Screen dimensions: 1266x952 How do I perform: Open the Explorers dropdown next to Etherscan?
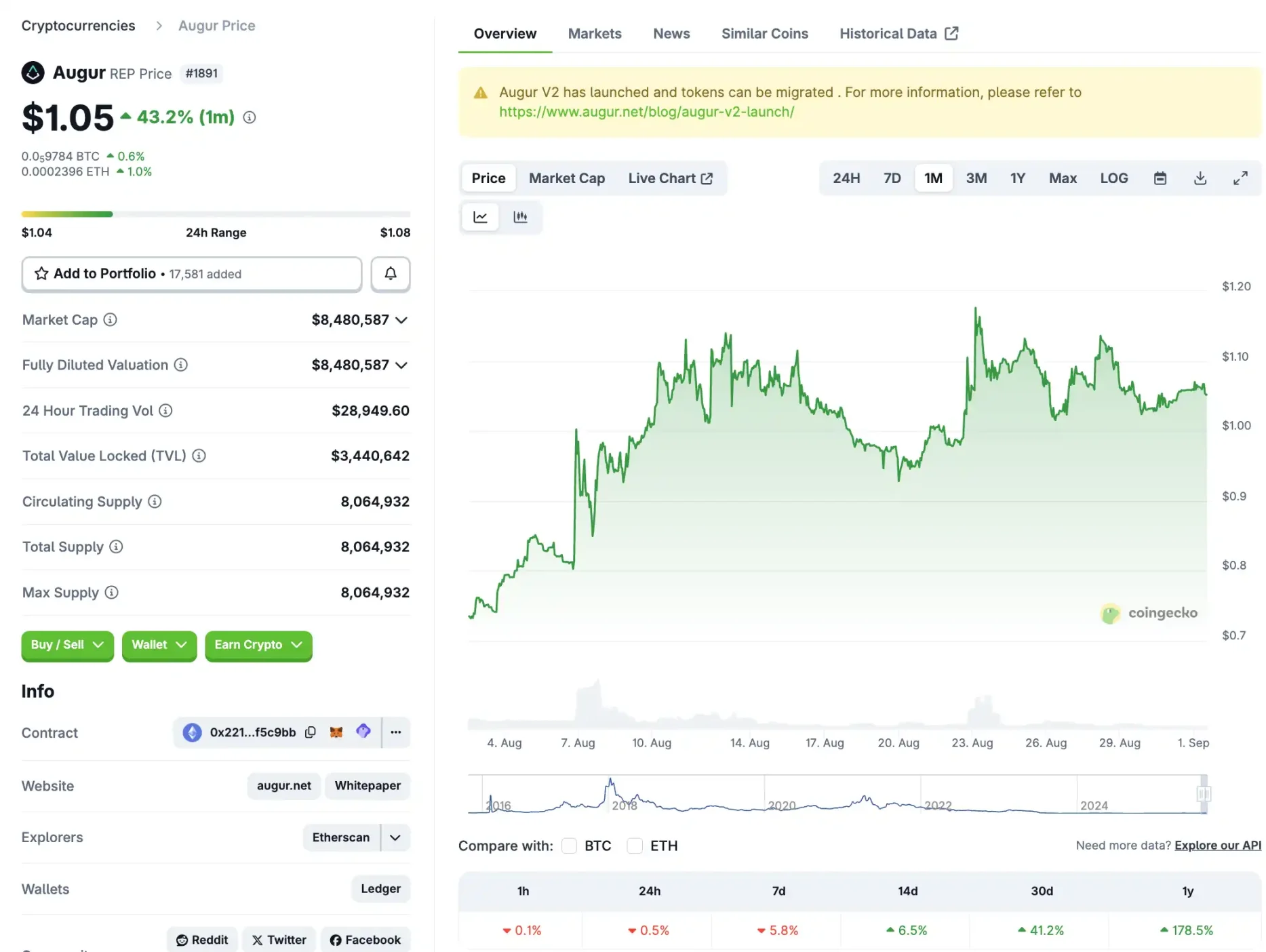click(395, 837)
